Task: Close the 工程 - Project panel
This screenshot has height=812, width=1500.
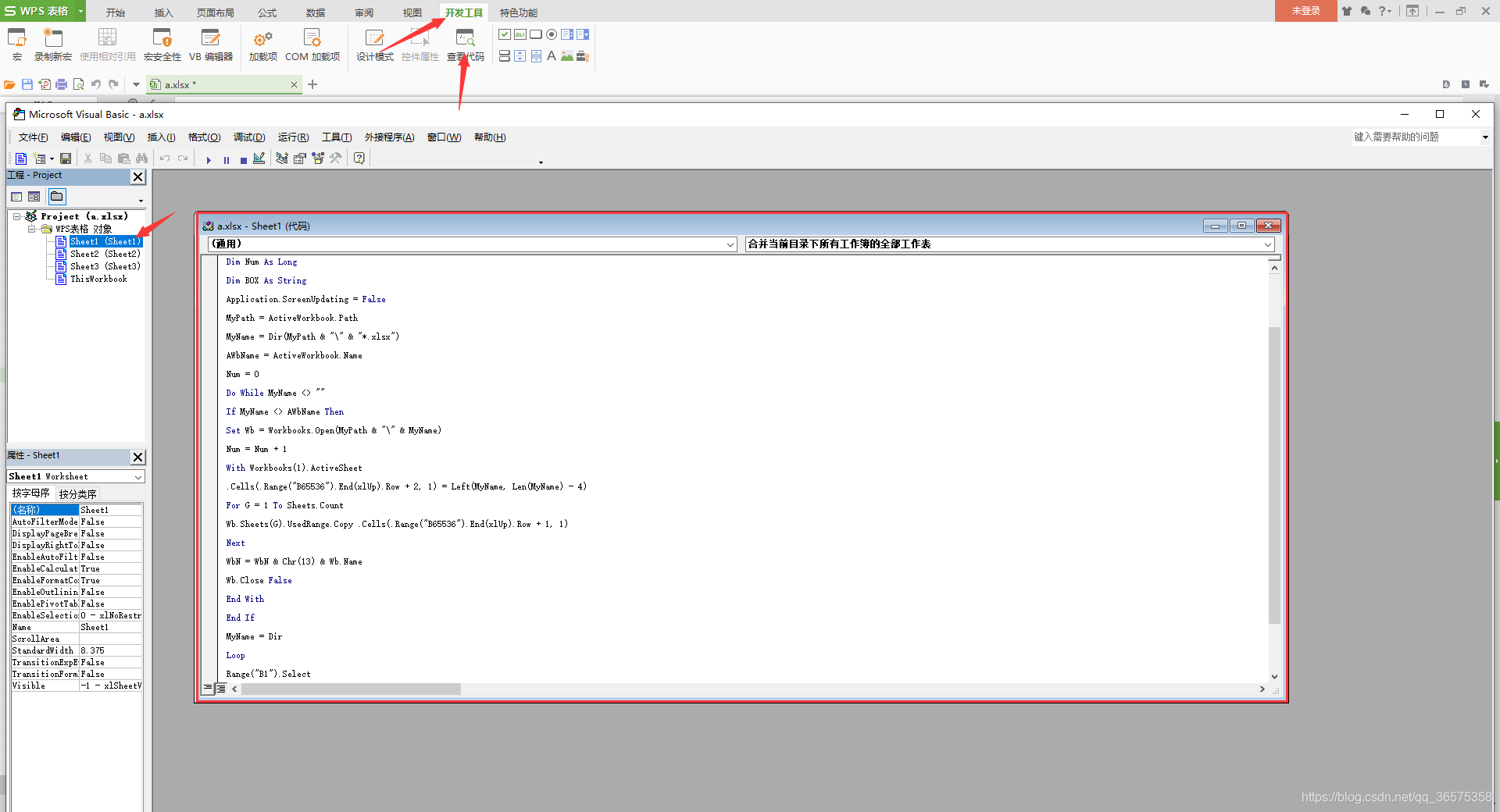Action: pos(137,176)
